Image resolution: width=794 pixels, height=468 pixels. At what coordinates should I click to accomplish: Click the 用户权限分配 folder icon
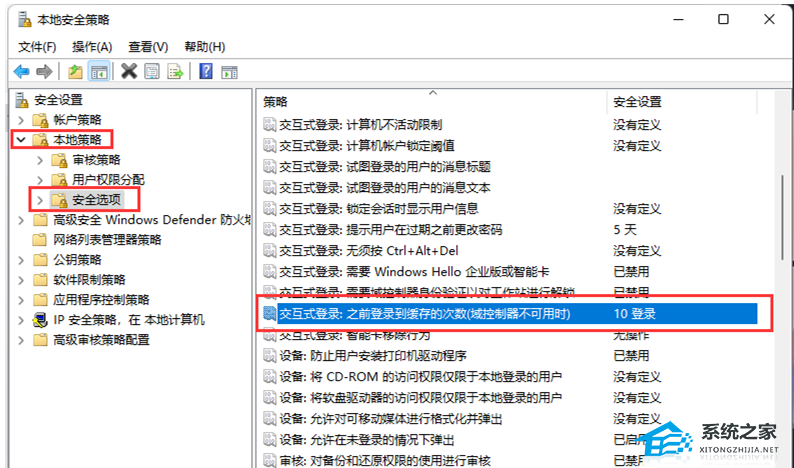coord(59,180)
